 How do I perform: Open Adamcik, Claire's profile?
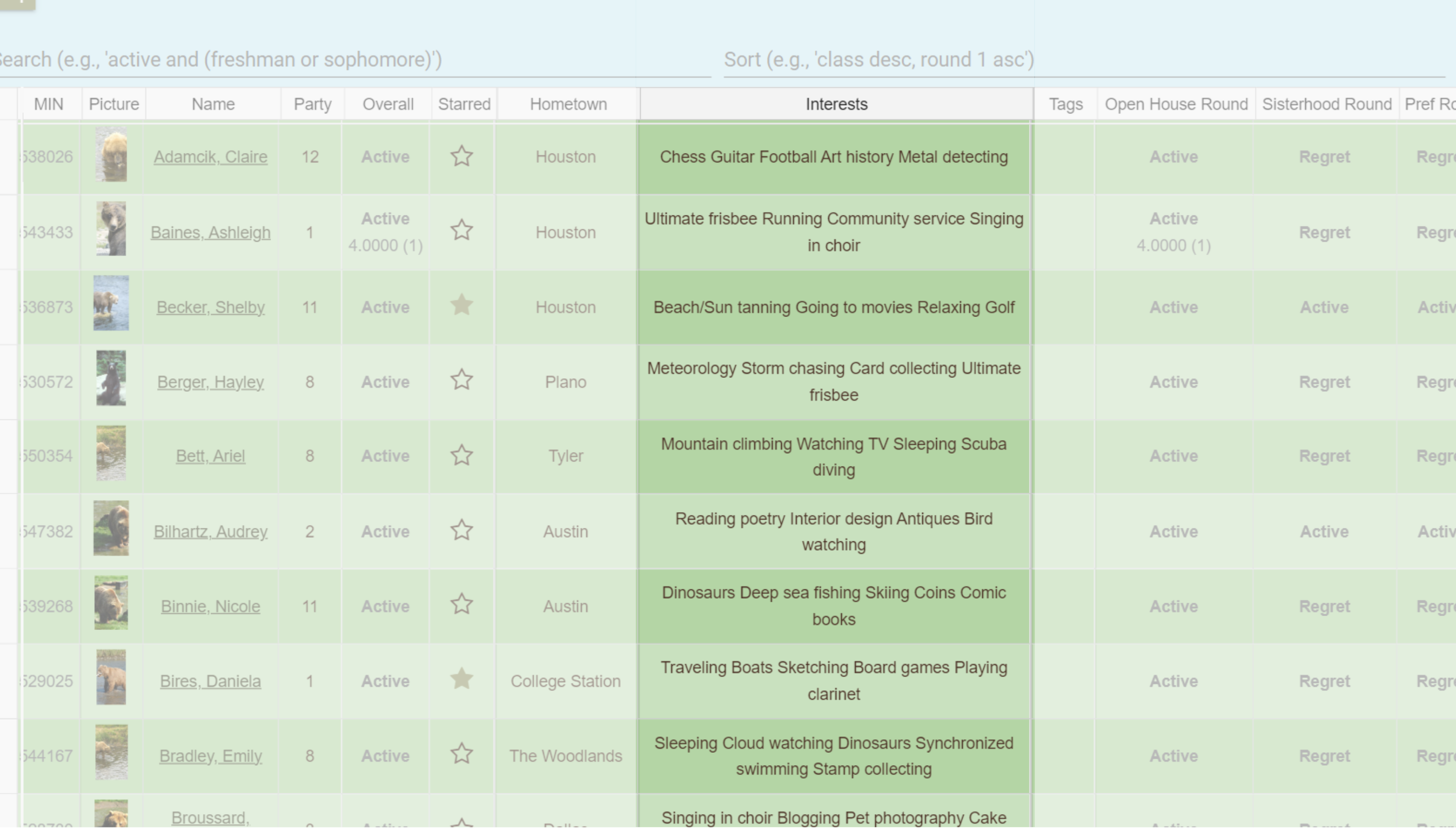pyautogui.click(x=210, y=156)
